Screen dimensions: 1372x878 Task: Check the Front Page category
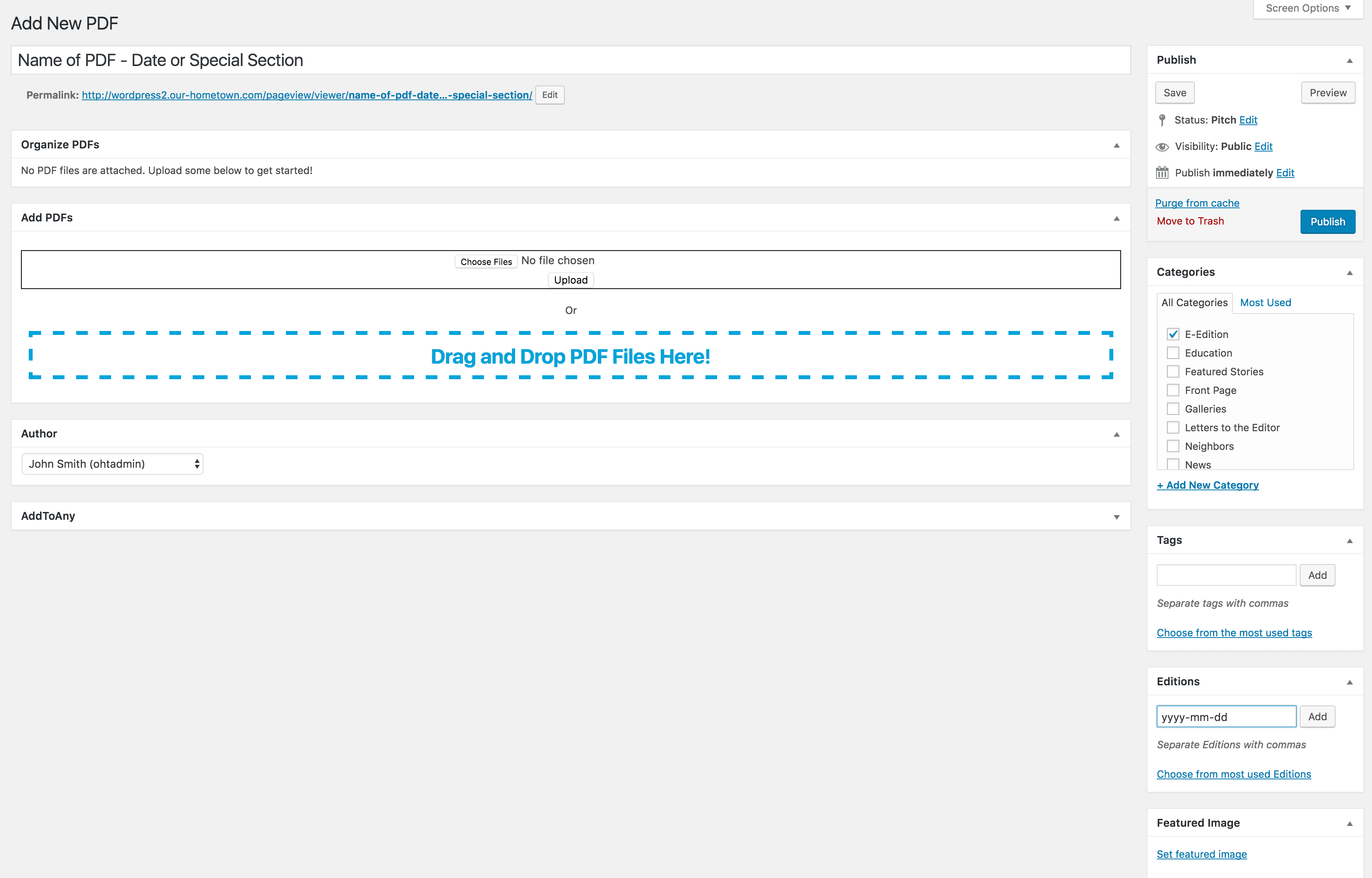pos(1172,390)
